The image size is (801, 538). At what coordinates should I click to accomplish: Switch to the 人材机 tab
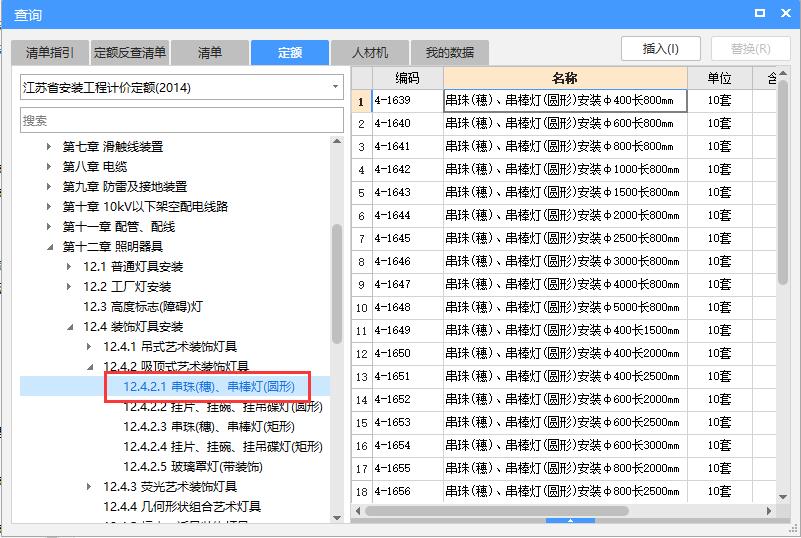click(370, 53)
